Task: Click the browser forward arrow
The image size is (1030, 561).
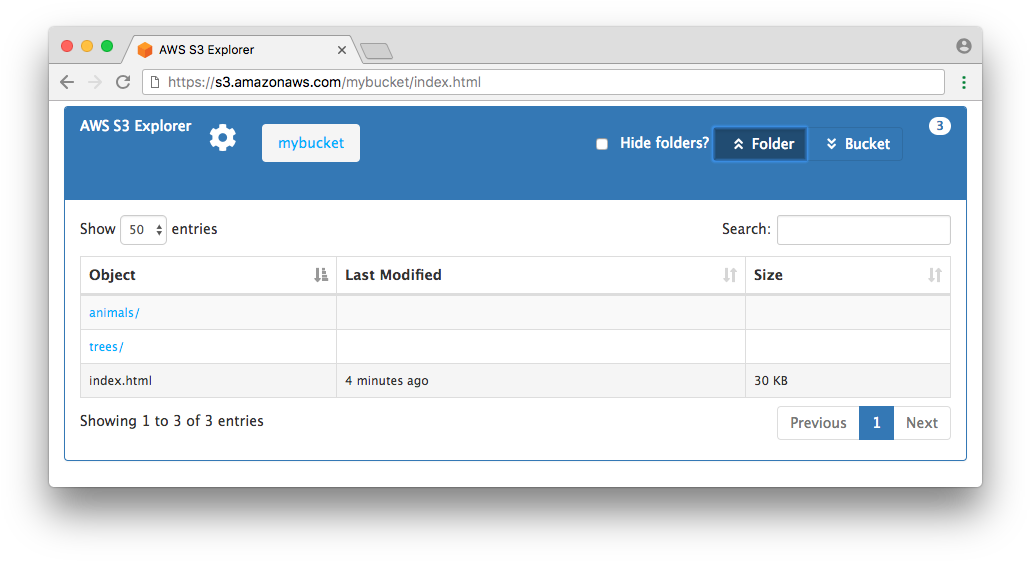Action: point(95,82)
